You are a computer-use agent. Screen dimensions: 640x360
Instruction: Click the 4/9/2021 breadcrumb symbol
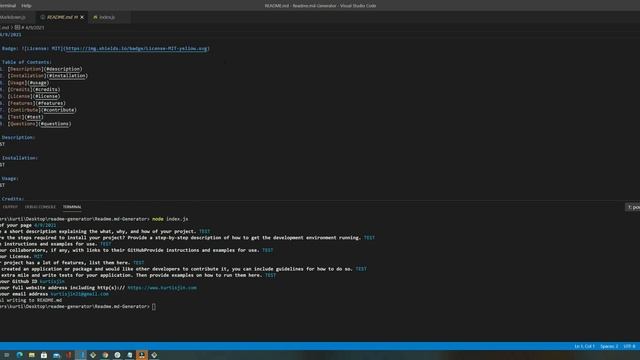point(34,28)
